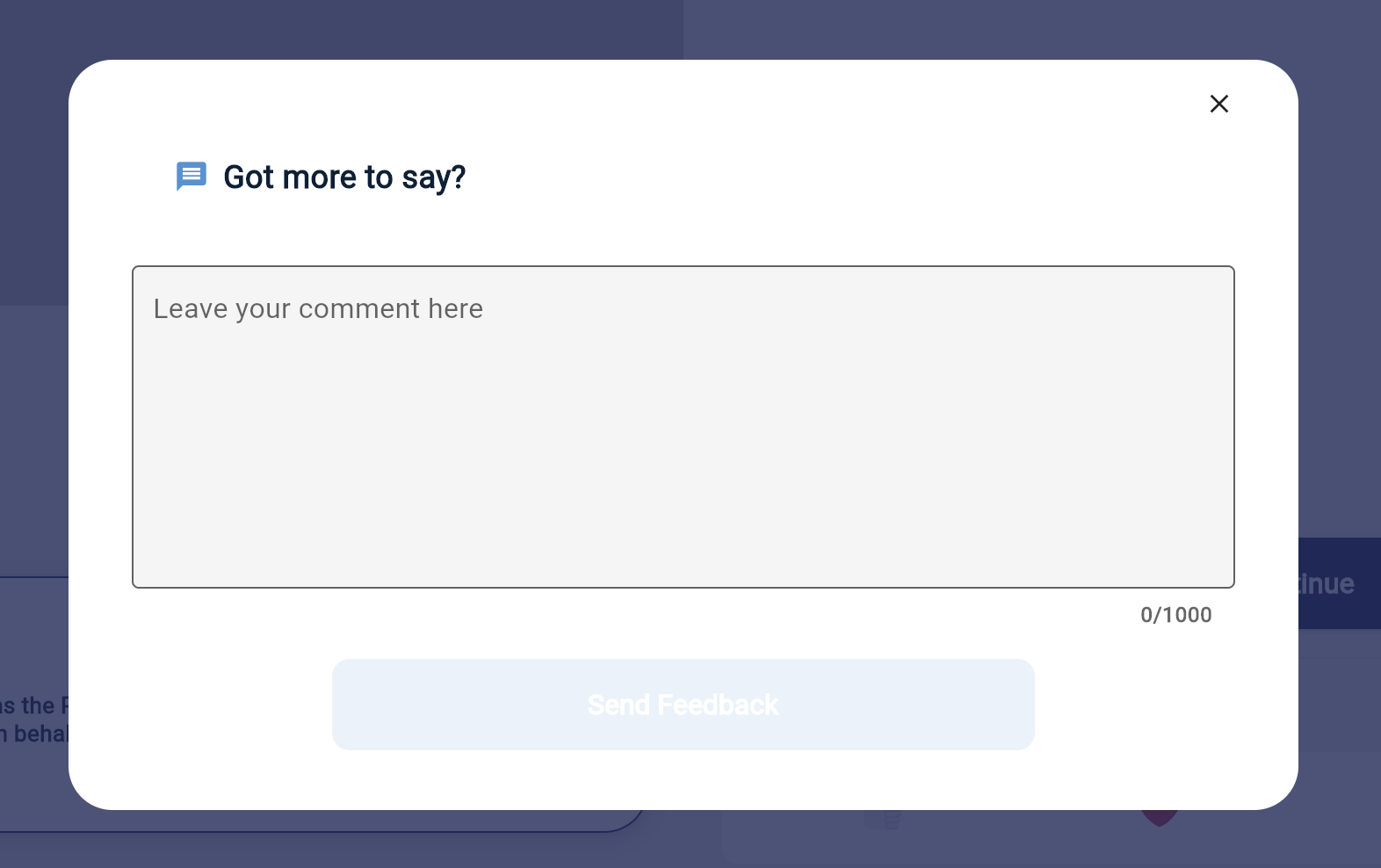
Task: Close the feedback dialog with the X
Action: tap(1218, 104)
